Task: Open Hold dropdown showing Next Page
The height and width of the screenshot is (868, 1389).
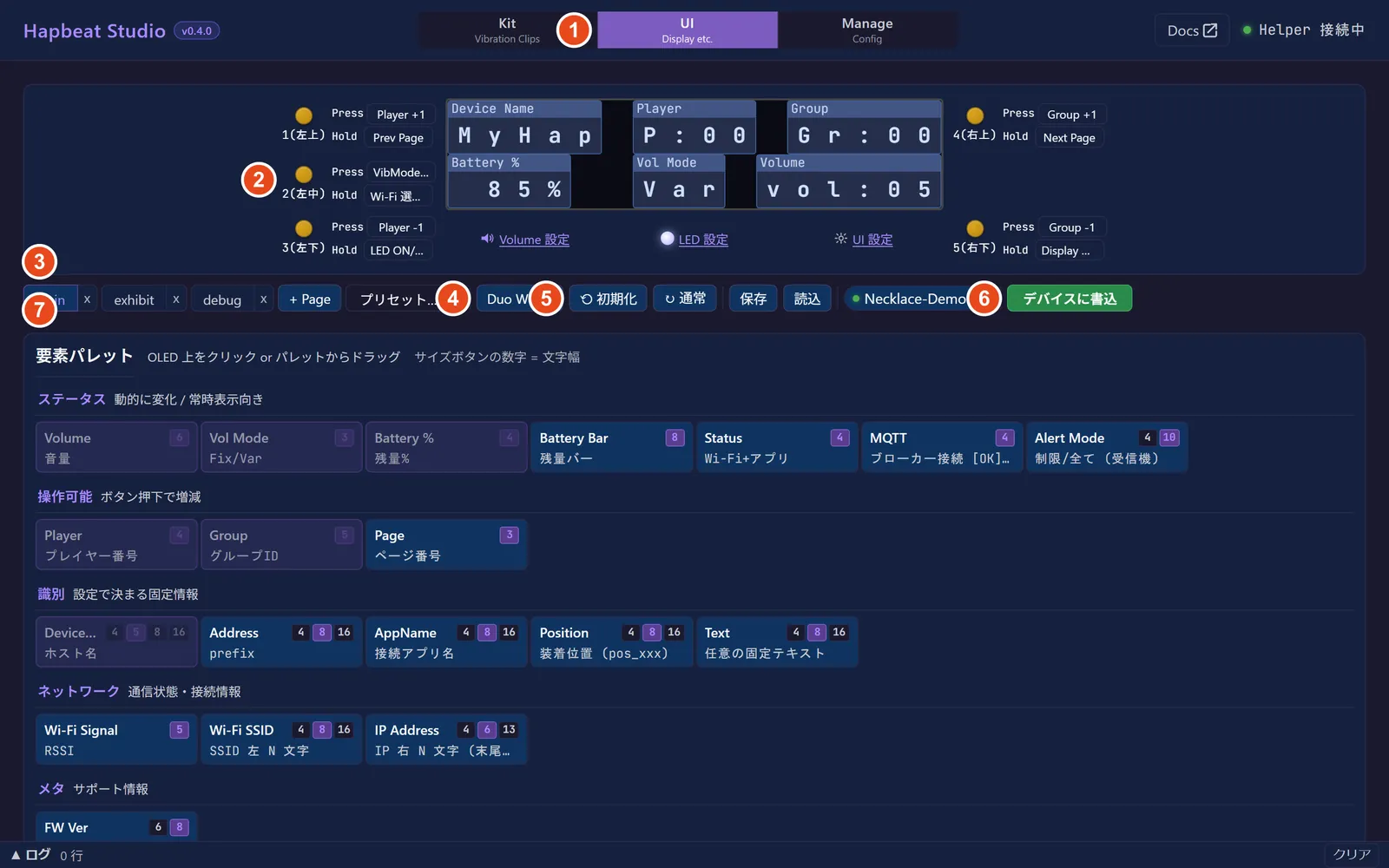Action: [x=1071, y=138]
